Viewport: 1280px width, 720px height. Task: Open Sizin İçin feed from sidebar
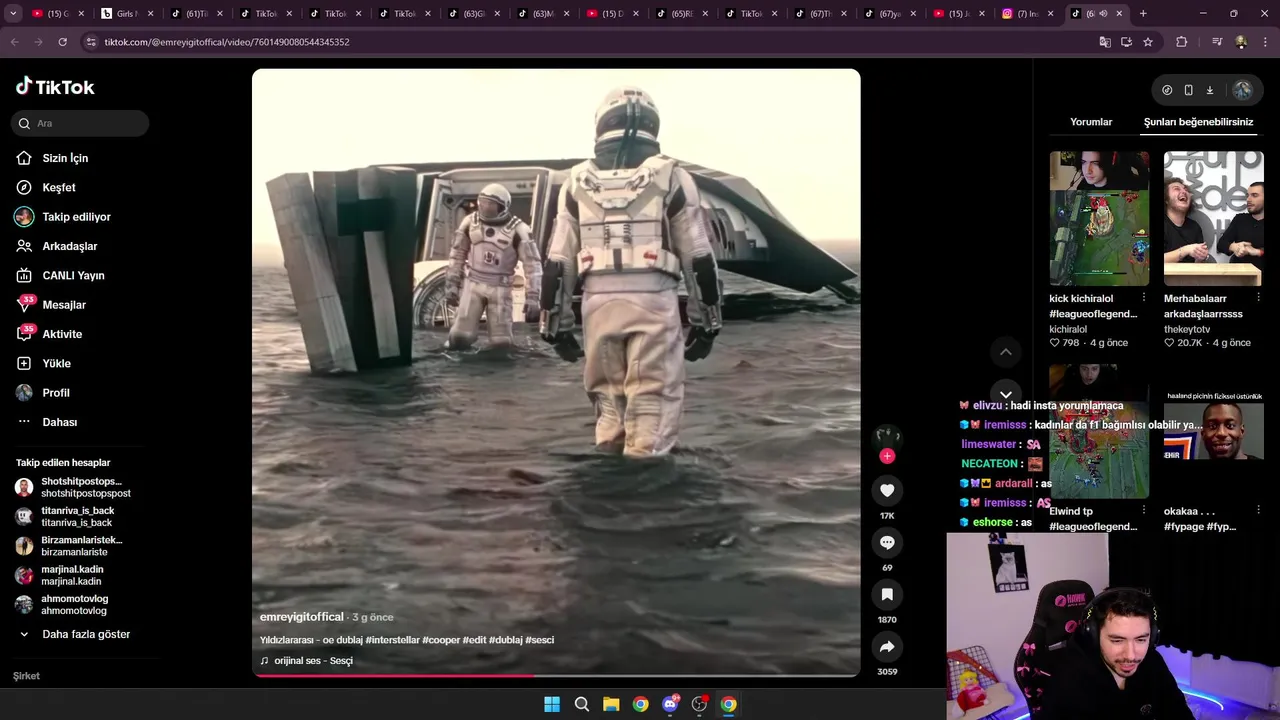pyautogui.click(x=65, y=158)
